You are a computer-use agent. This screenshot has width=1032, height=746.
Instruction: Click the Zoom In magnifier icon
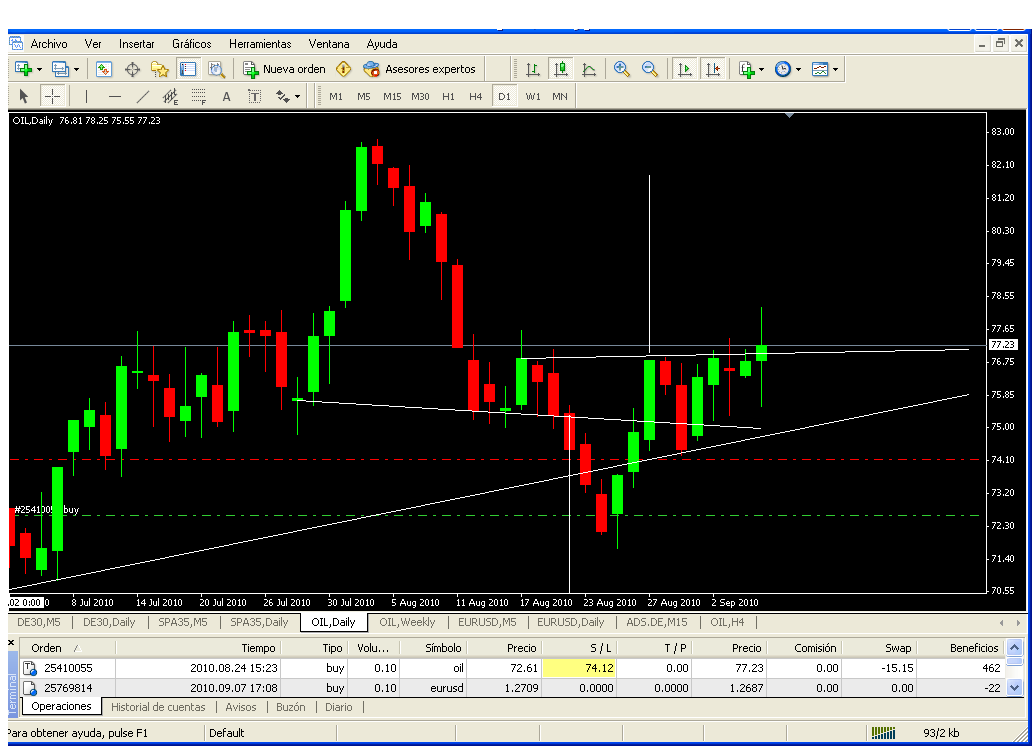tap(621, 69)
